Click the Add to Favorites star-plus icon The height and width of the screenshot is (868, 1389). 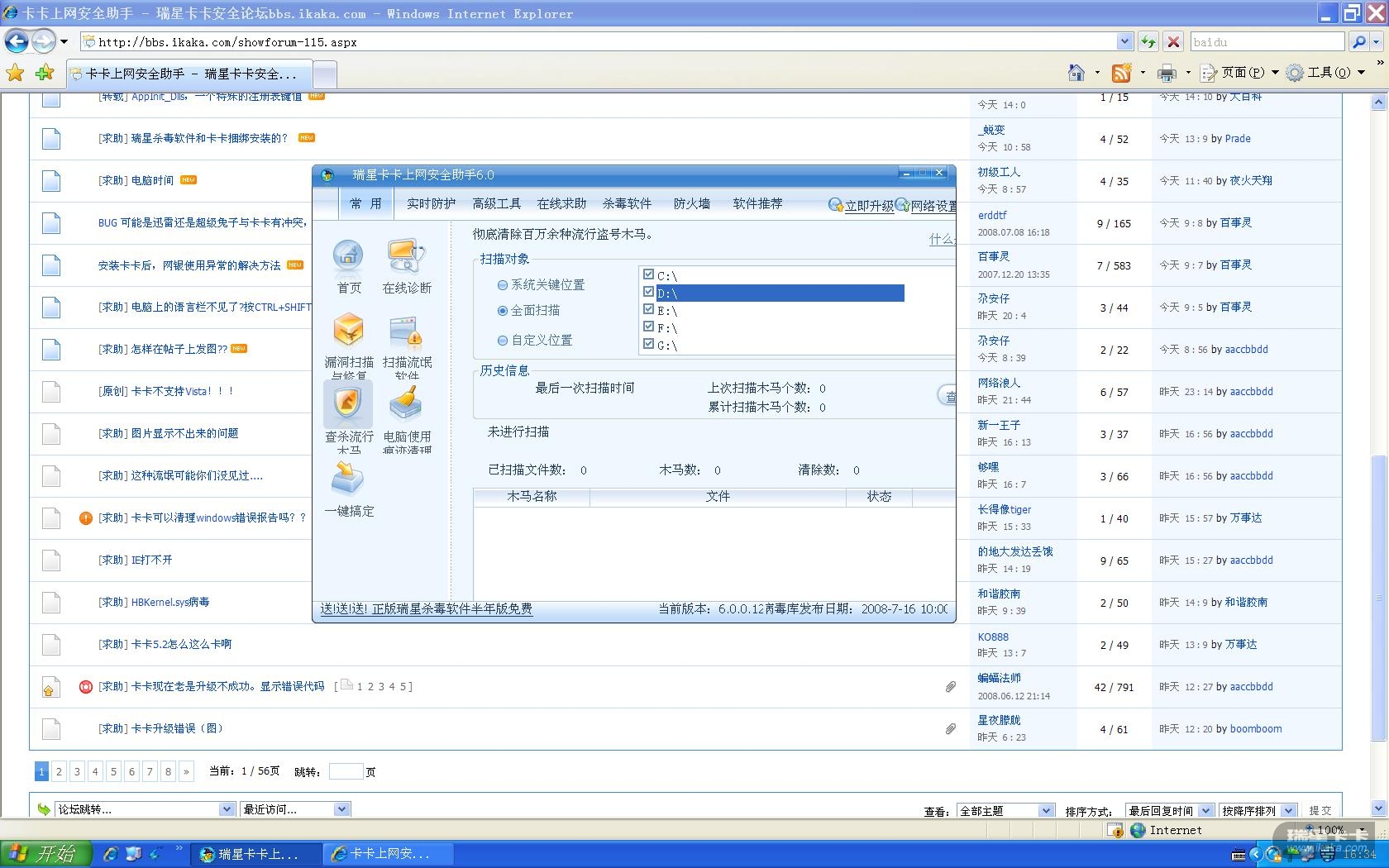point(45,74)
